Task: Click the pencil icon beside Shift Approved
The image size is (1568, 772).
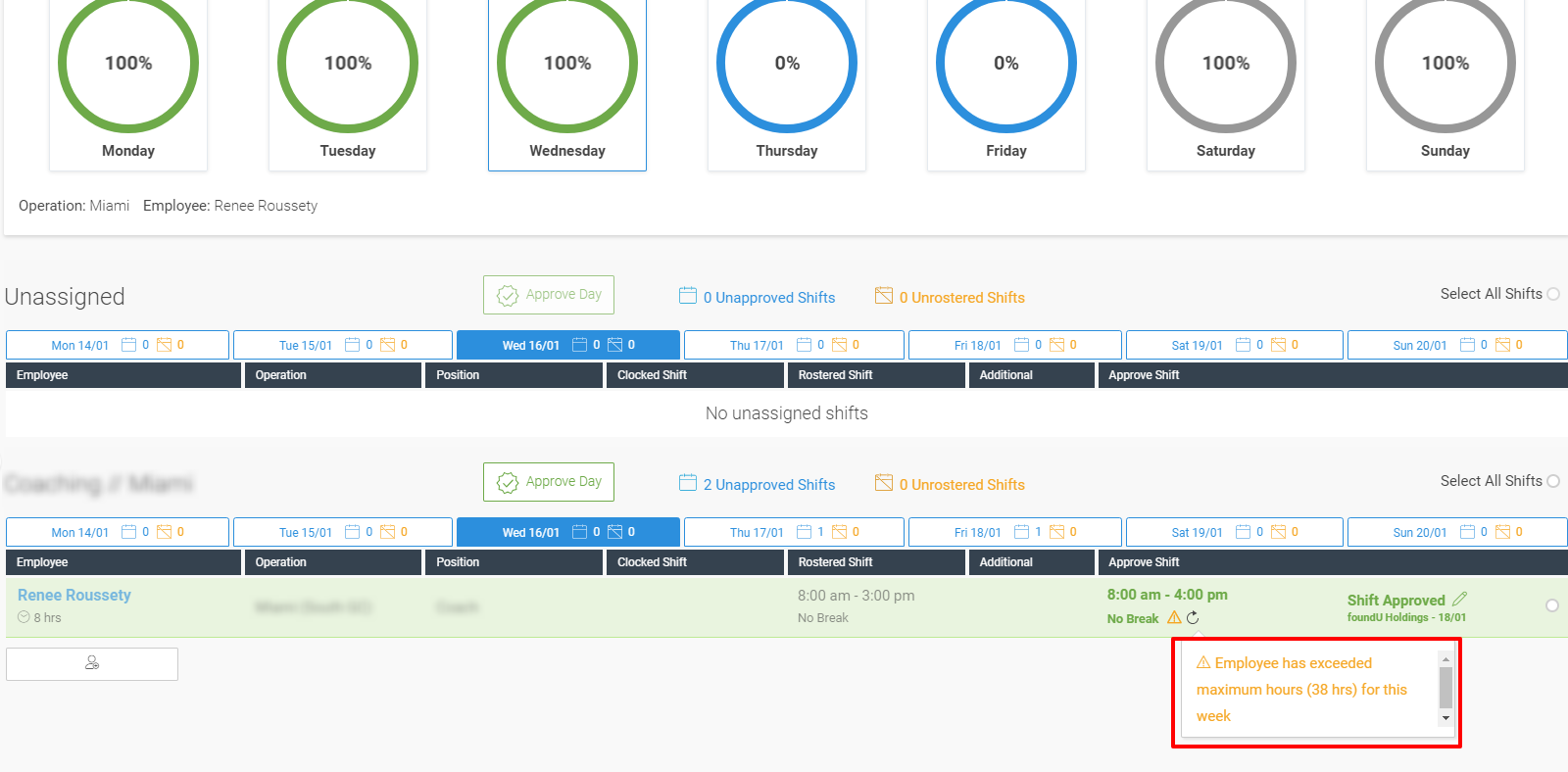Action: [x=1460, y=599]
